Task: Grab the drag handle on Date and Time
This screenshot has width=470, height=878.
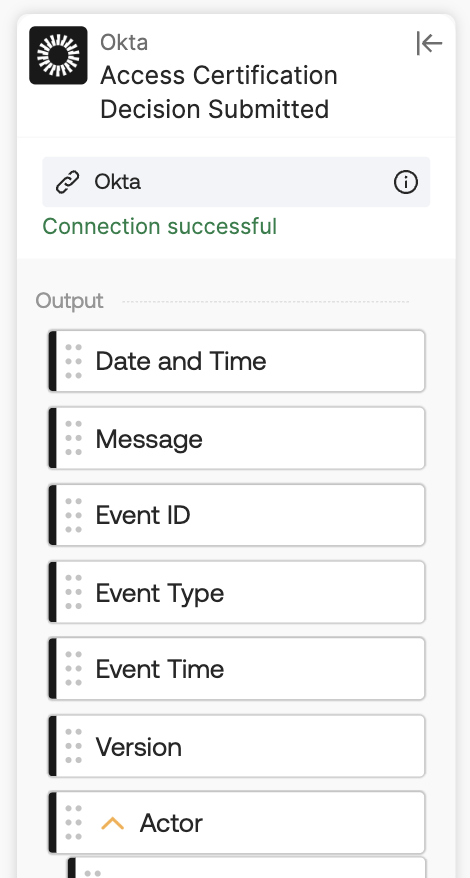Action: [73, 361]
